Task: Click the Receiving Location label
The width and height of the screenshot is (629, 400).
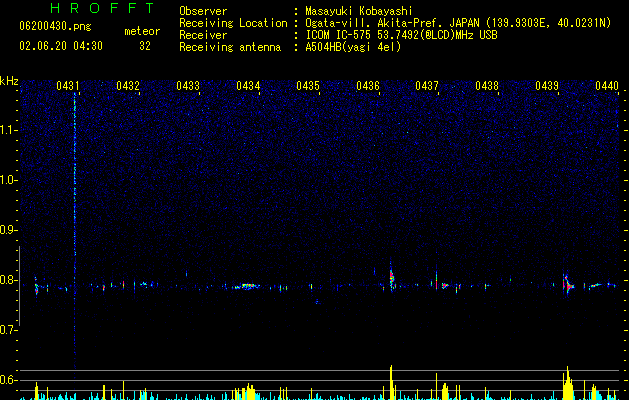Action: [233, 23]
